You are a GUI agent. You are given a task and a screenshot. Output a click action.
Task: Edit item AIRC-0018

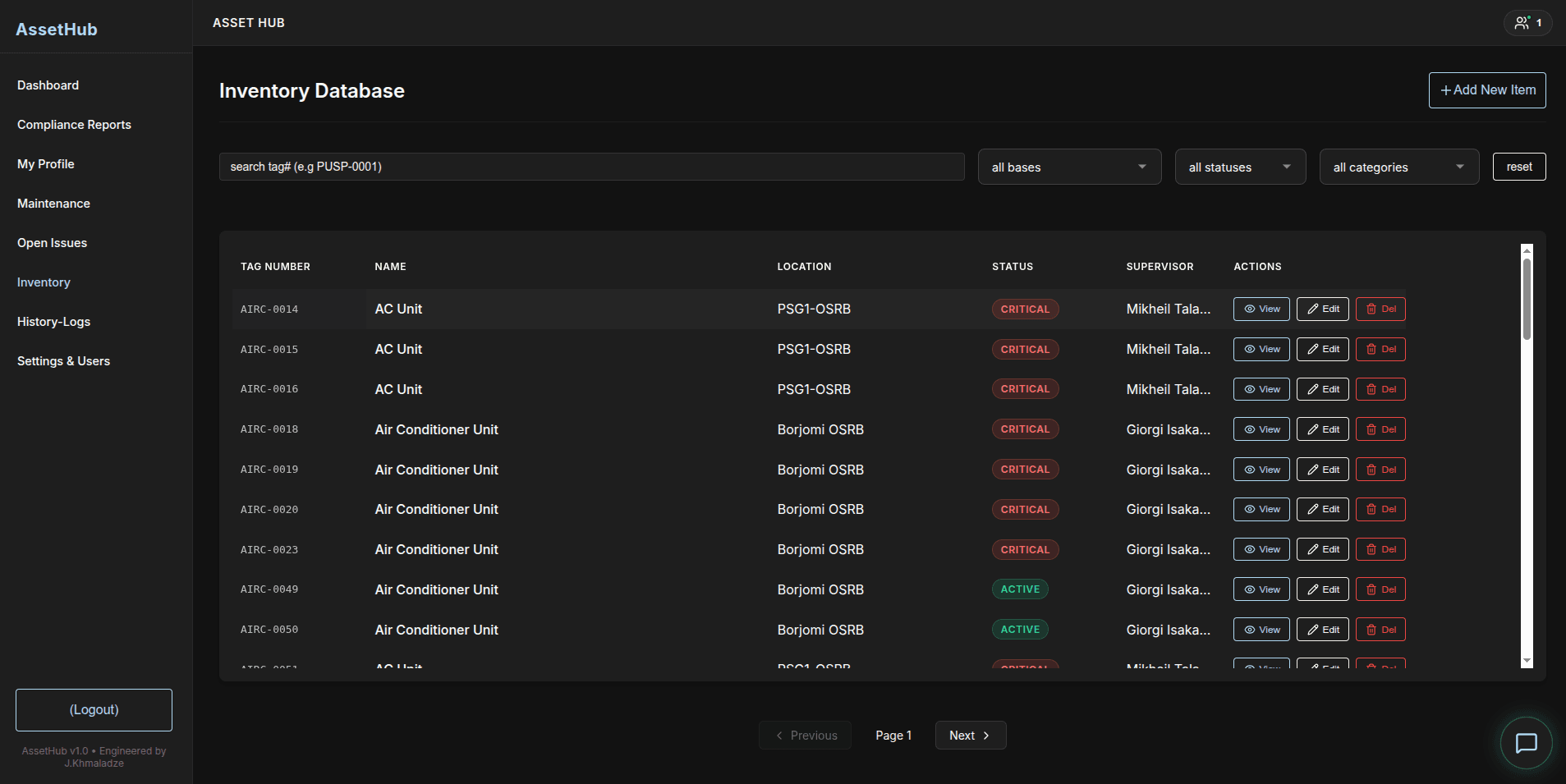pos(1323,429)
